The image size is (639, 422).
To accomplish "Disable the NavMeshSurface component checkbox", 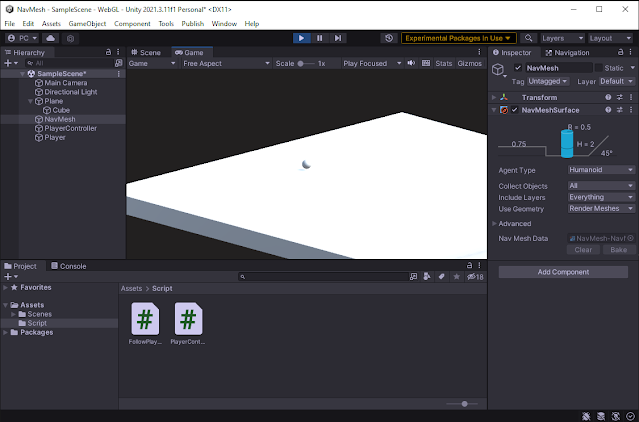I will pyautogui.click(x=514, y=110).
